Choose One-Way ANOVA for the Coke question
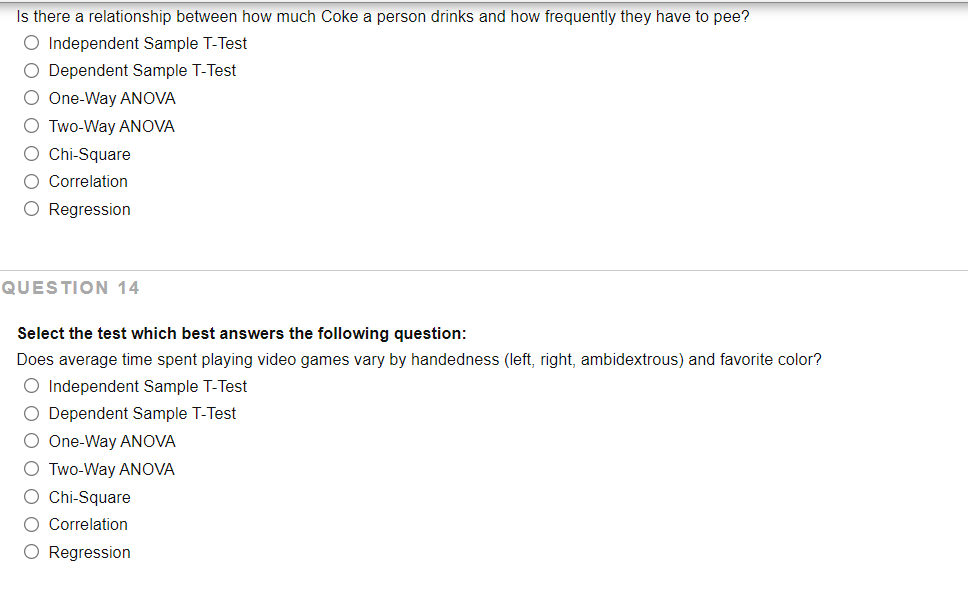The image size is (968, 592). (31, 98)
